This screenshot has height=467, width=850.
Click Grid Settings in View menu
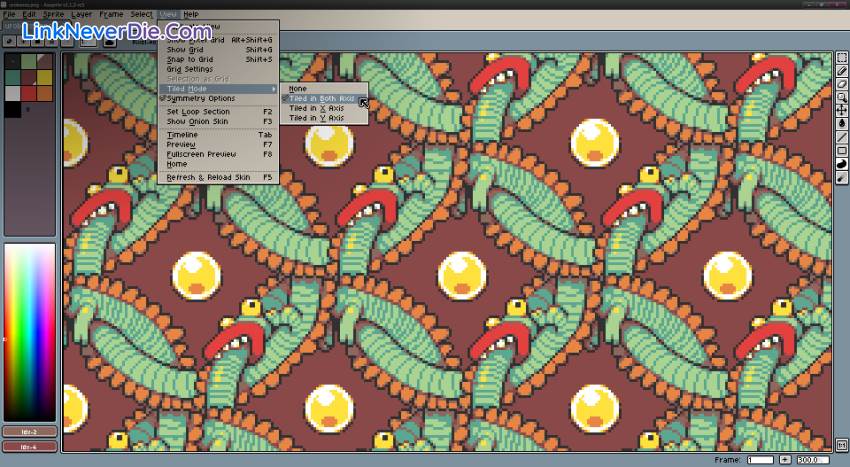point(188,69)
